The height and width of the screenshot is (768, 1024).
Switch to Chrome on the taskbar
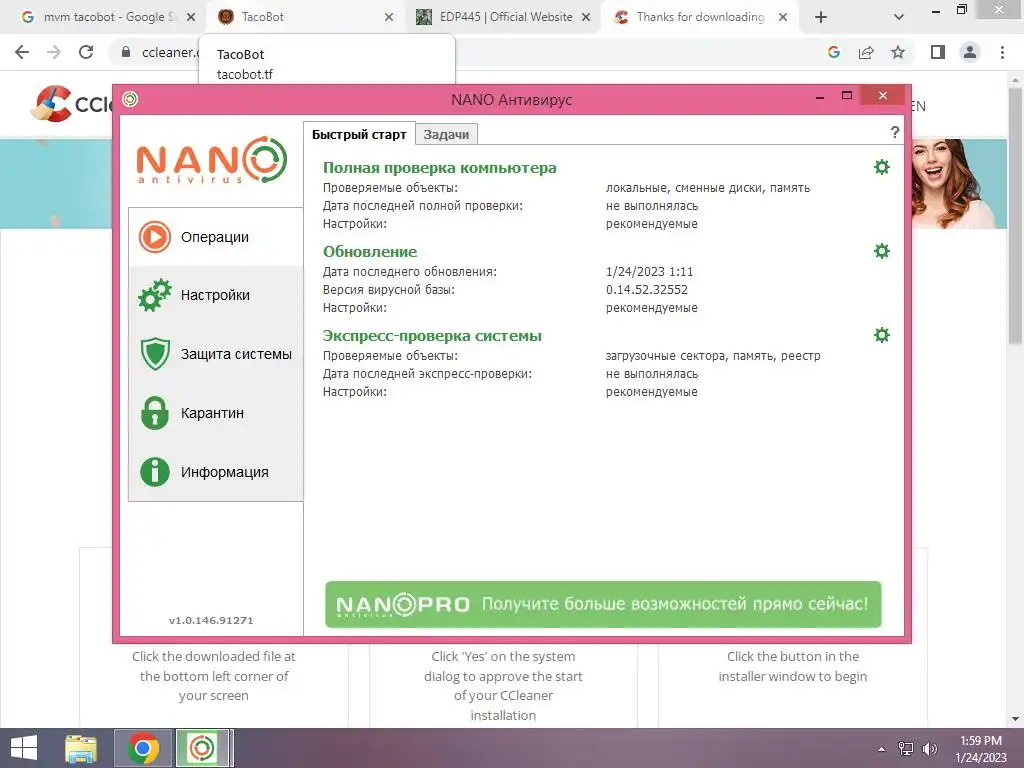[143, 748]
